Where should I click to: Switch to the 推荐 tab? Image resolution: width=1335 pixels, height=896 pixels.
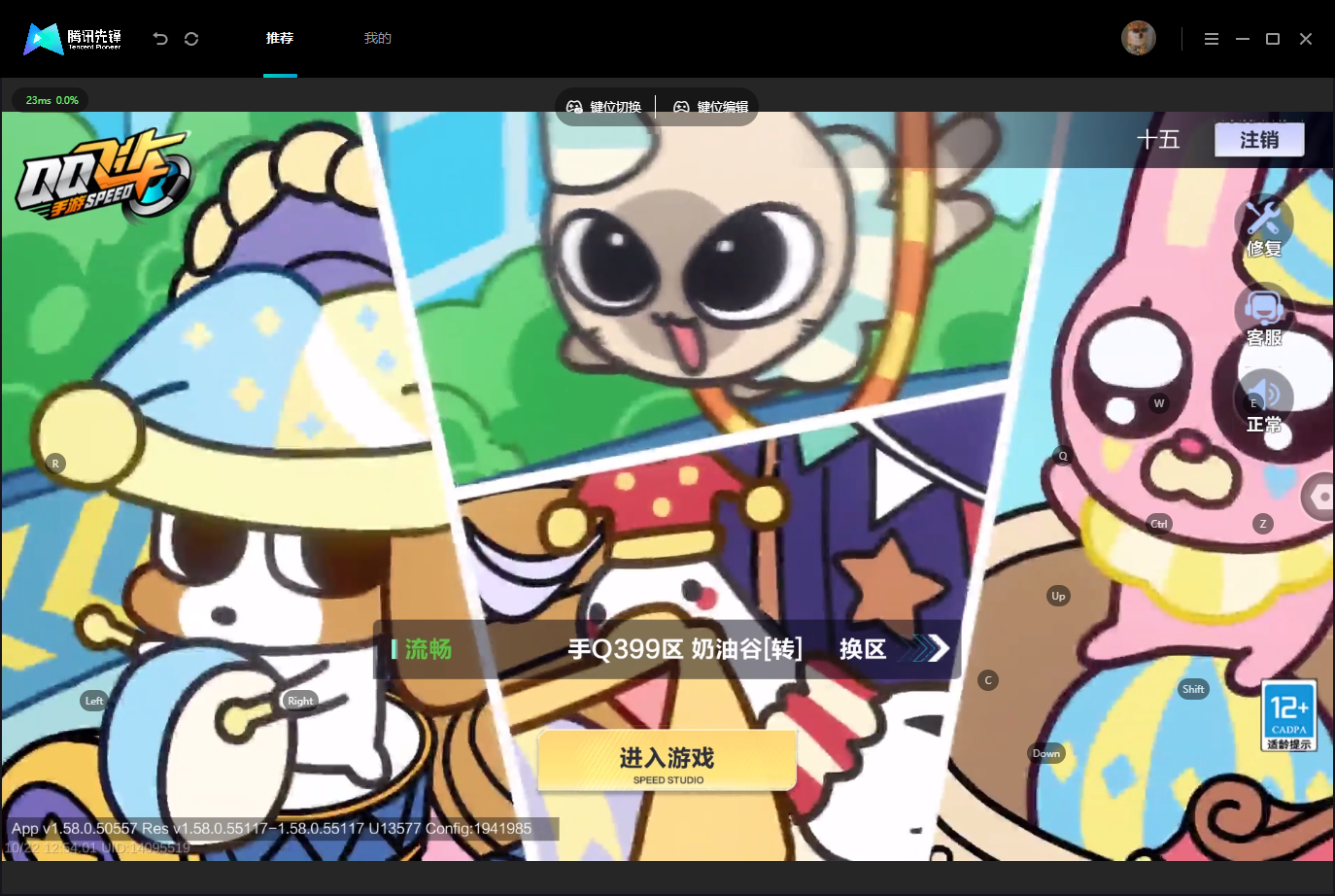click(x=280, y=38)
